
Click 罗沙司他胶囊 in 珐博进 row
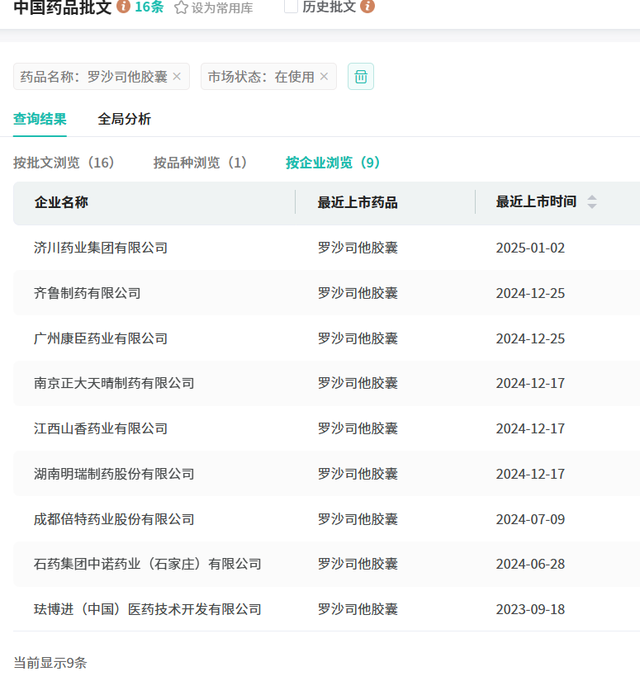(x=357, y=609)
